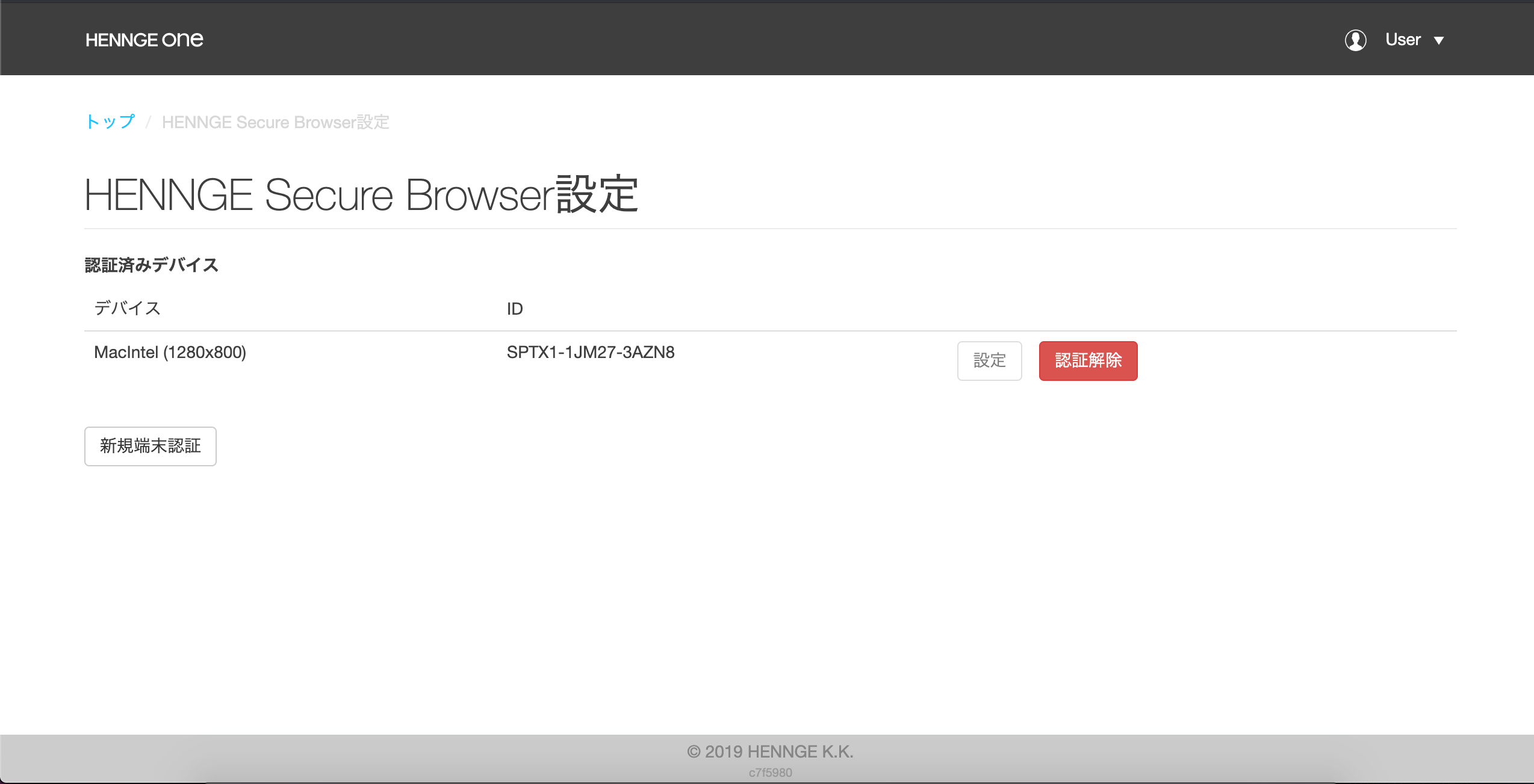
Task: Select device name MacIntel (1280x800)
Action: 170,352
